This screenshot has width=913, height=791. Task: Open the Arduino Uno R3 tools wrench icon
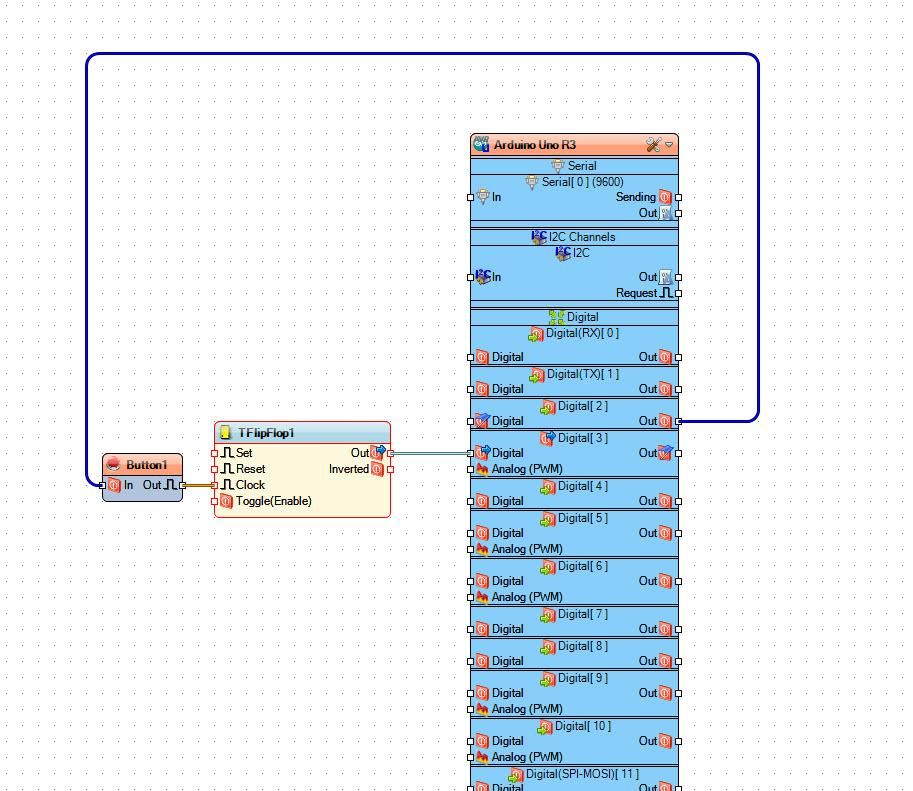coord(653,144)
